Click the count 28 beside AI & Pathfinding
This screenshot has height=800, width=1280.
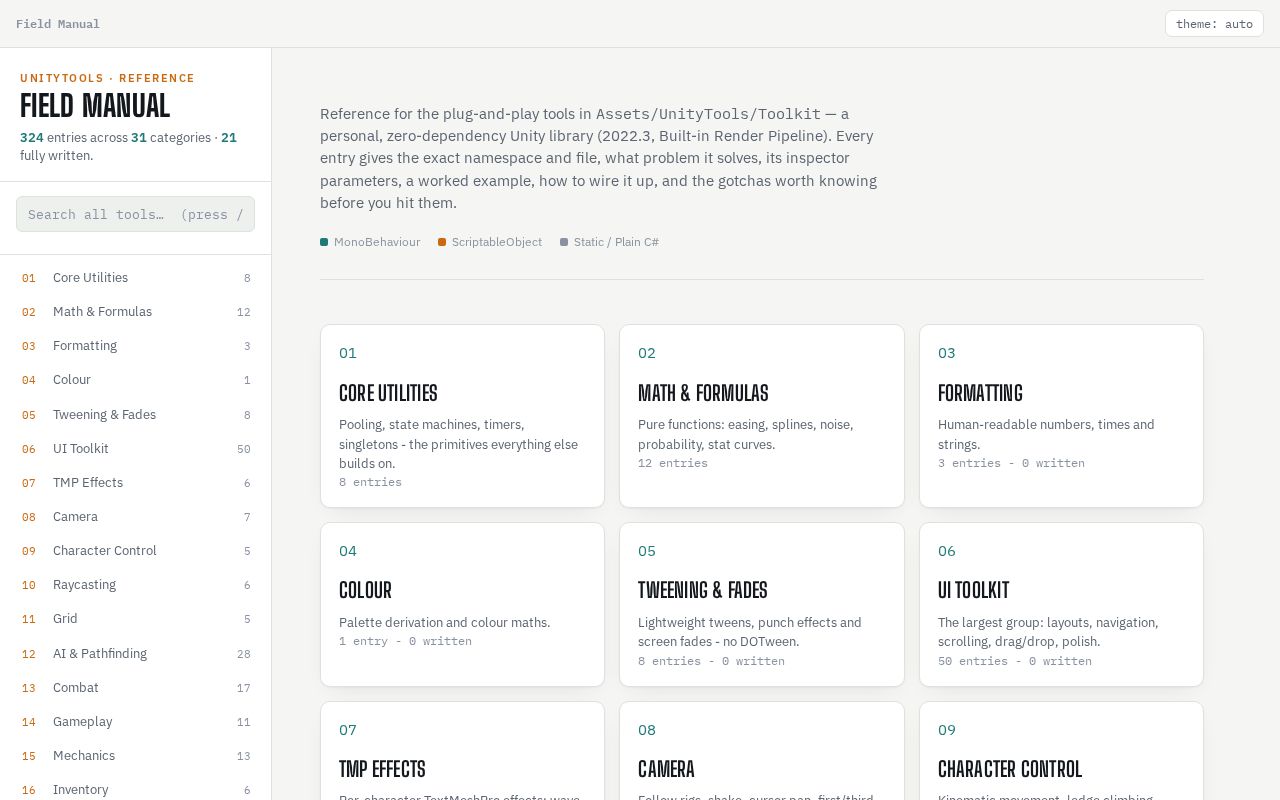coord(244,654)
